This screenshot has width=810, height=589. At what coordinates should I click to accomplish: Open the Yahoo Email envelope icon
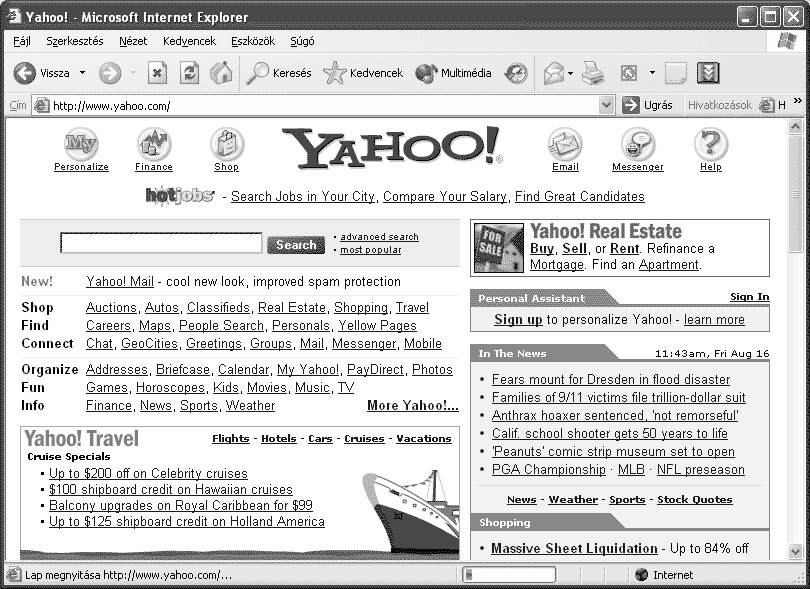[565, 144]
